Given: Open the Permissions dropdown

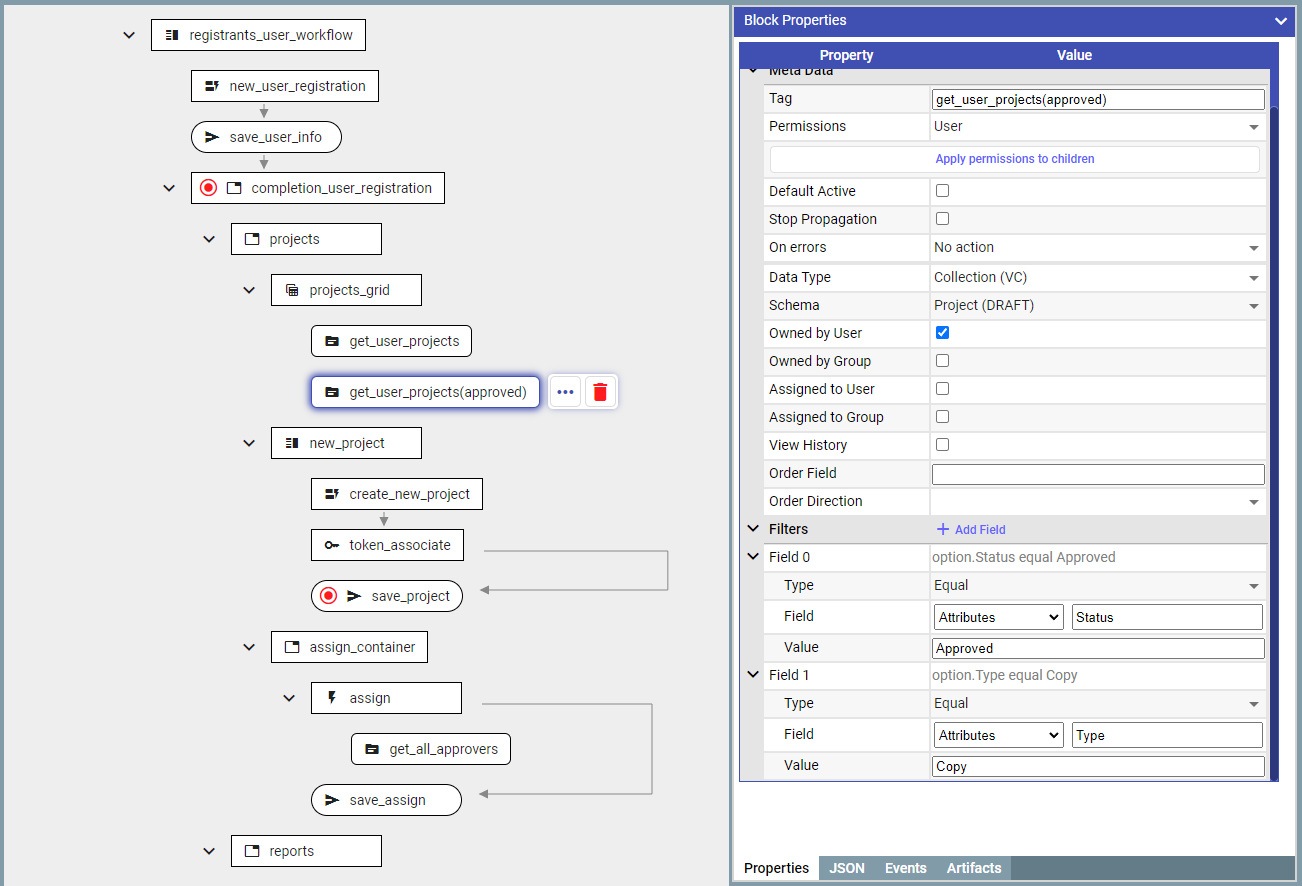Looking at the screenshot, I should 1097,127.
